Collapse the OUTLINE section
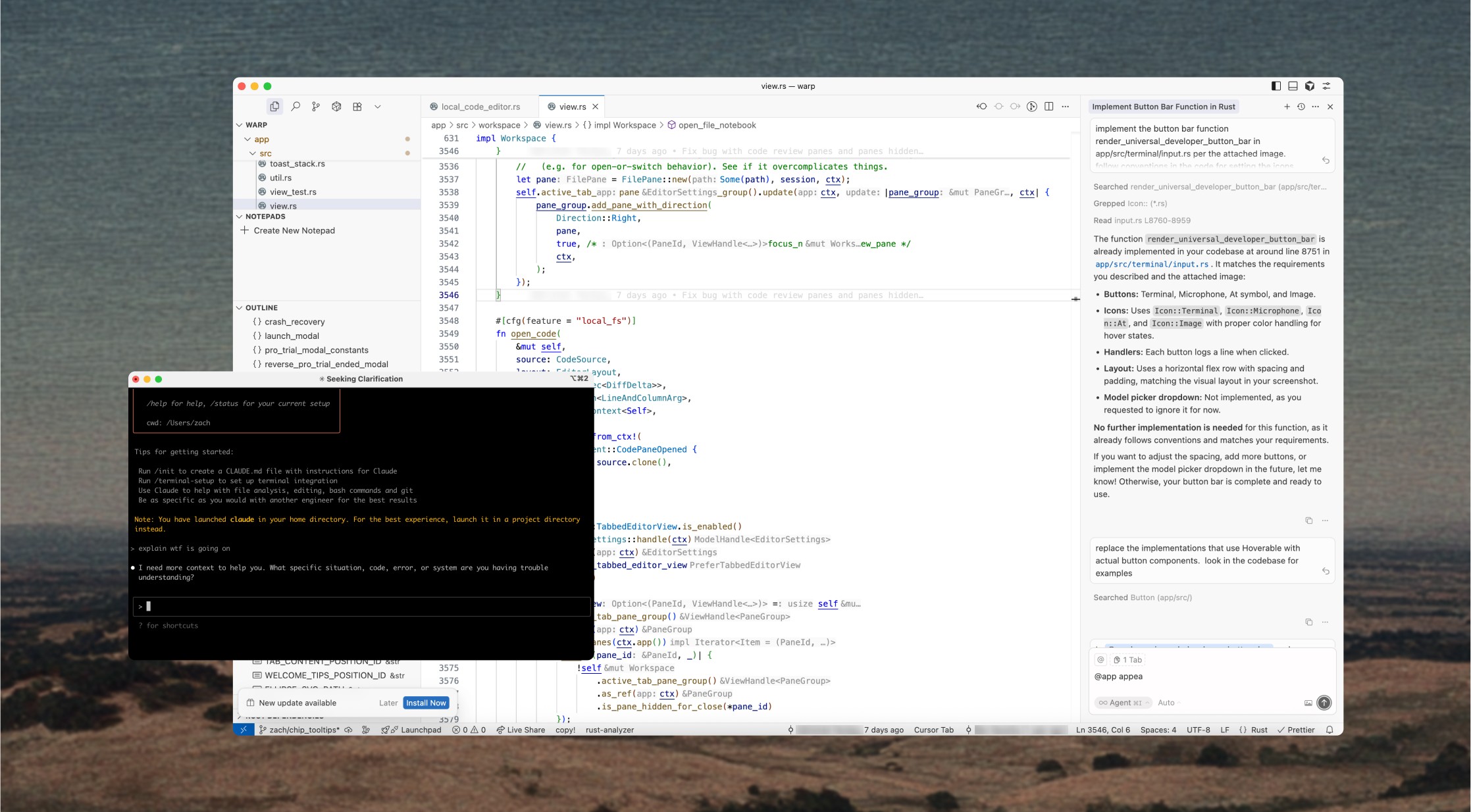The width and height of the screenshot is (1471, 812). (x=261, y=307)
